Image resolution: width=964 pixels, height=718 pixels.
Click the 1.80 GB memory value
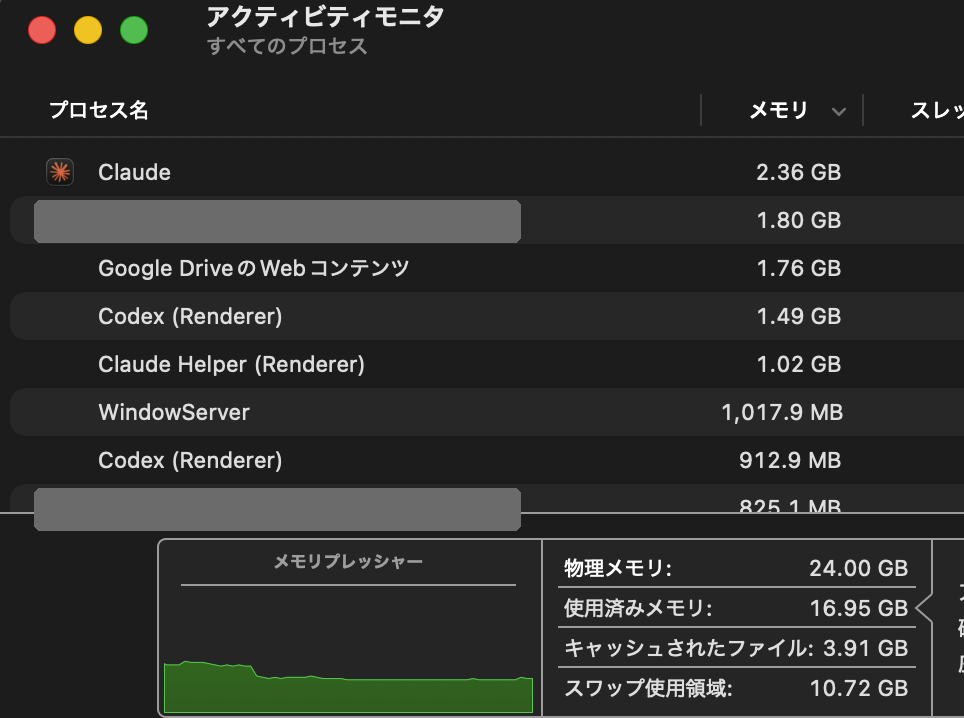pos(798,220)
